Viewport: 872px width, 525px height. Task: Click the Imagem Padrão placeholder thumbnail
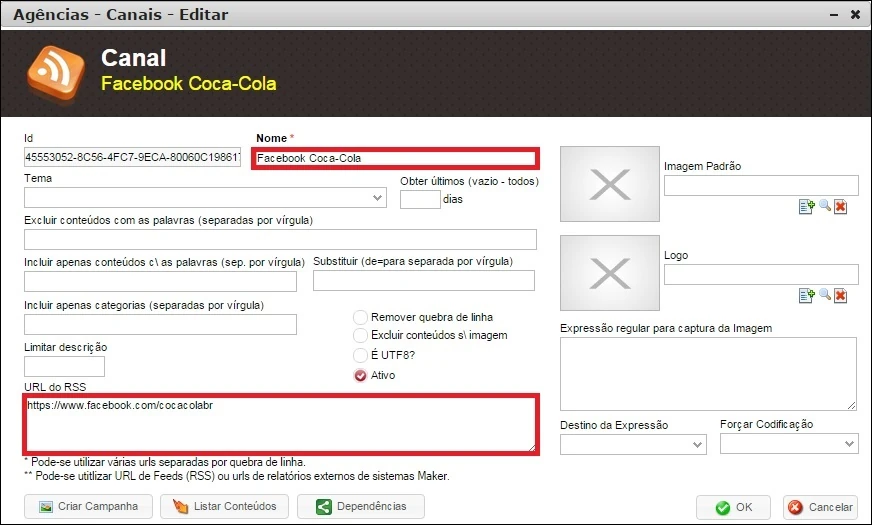point(610,184)
